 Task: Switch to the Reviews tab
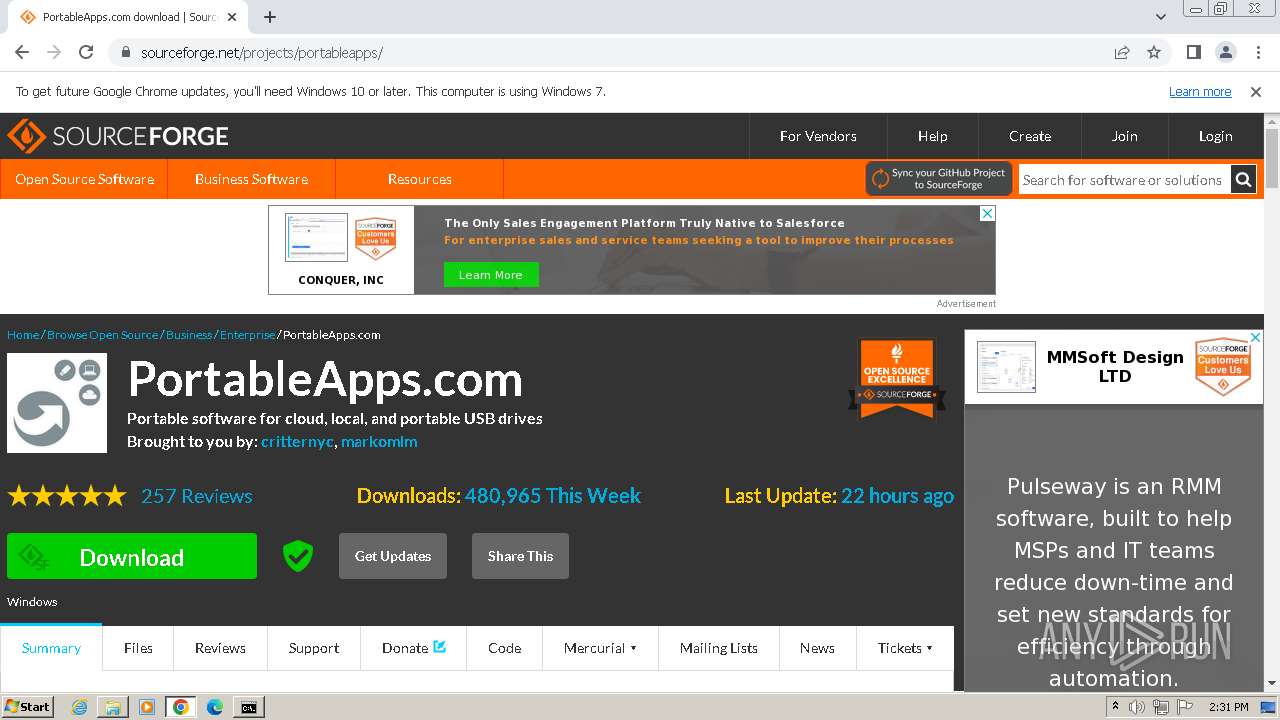point(220,648)
